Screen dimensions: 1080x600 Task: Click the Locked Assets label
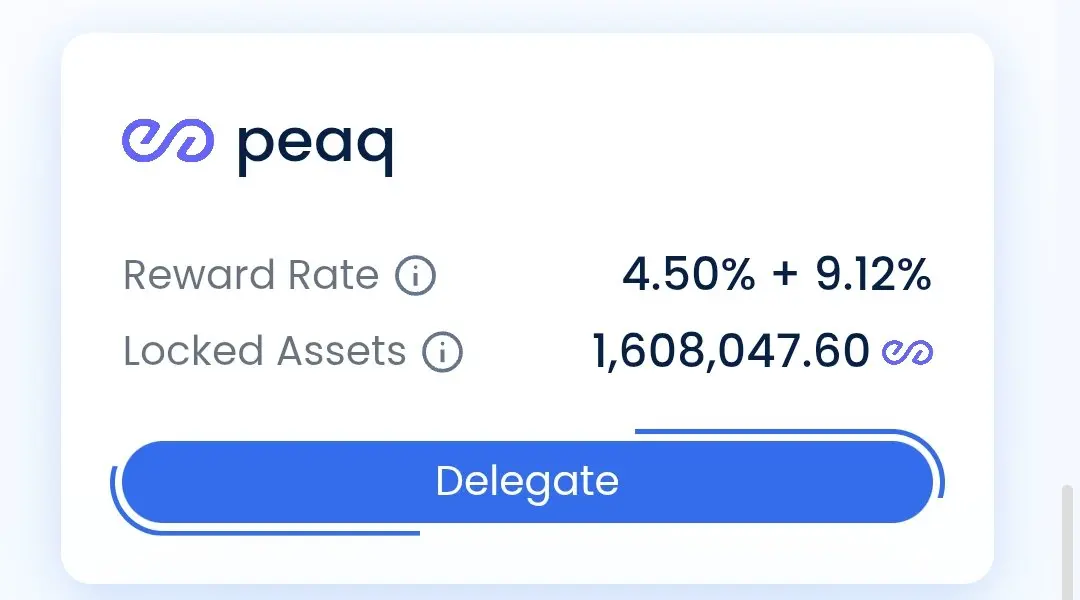pyautogui.click(x=264, y=351)
